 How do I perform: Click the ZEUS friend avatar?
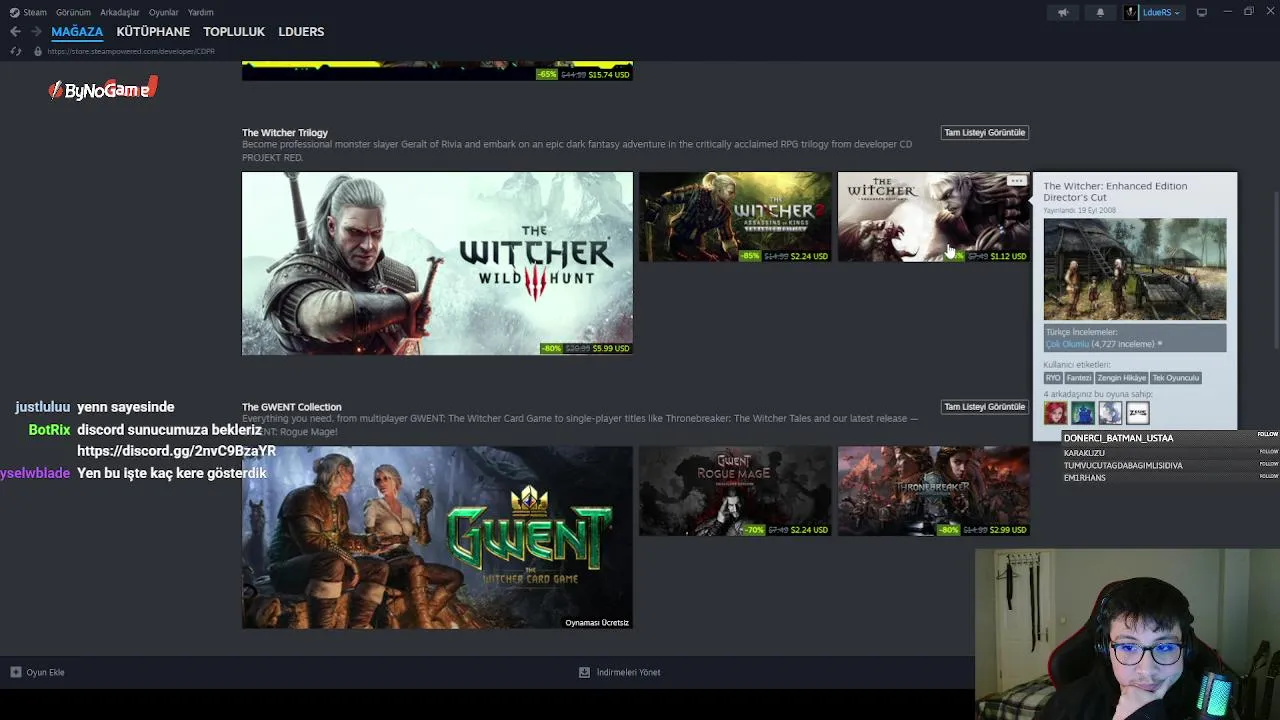[x=1138, y=413]
